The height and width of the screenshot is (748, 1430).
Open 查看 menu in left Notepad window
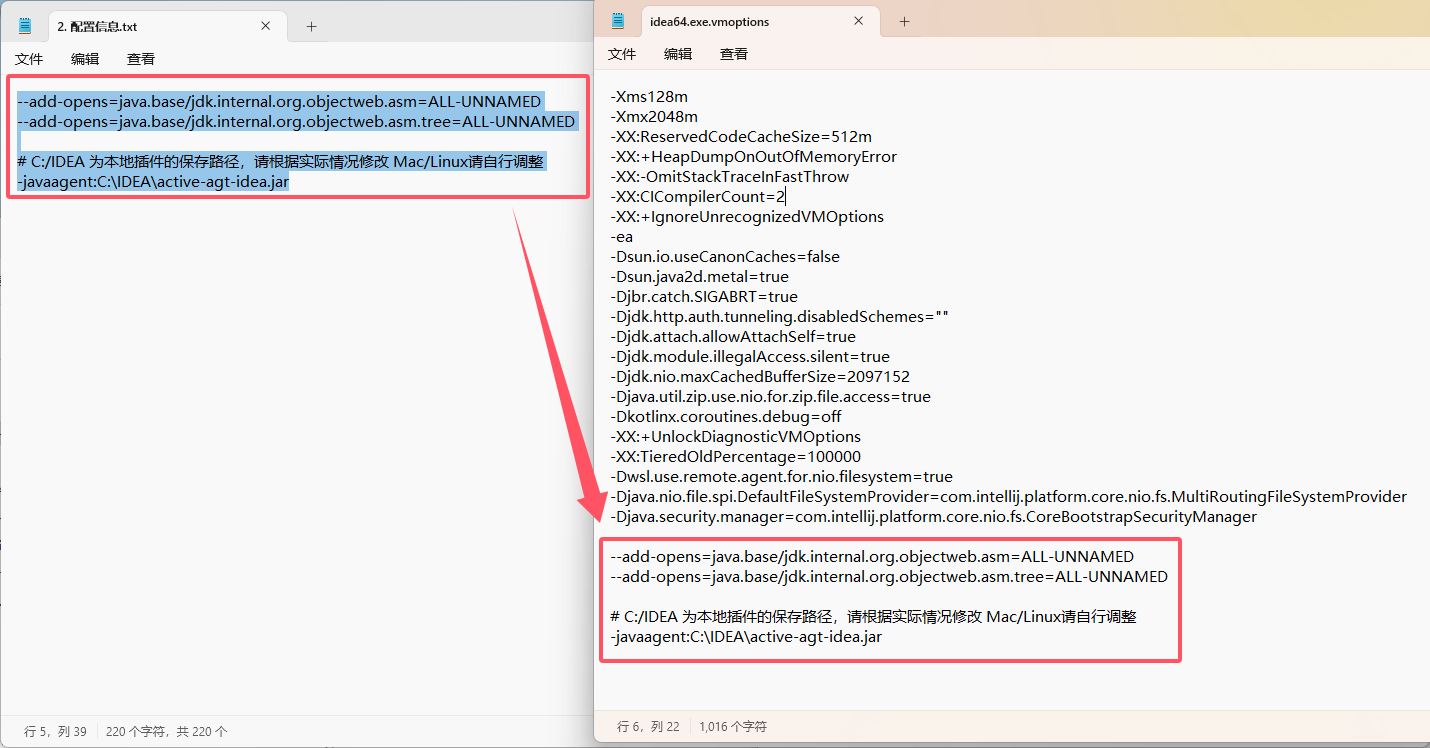(141, 59)
